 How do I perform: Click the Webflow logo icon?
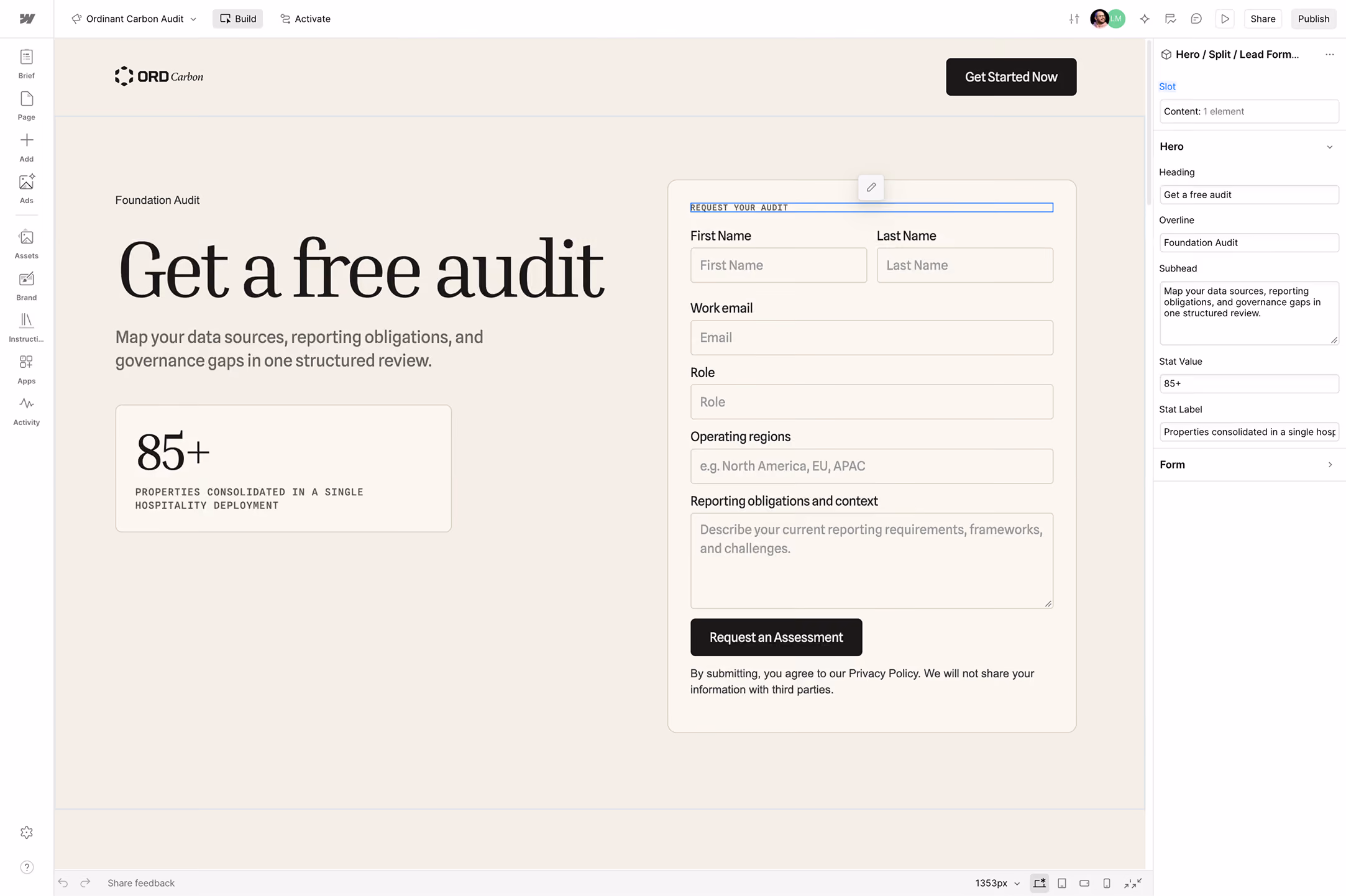27,19
